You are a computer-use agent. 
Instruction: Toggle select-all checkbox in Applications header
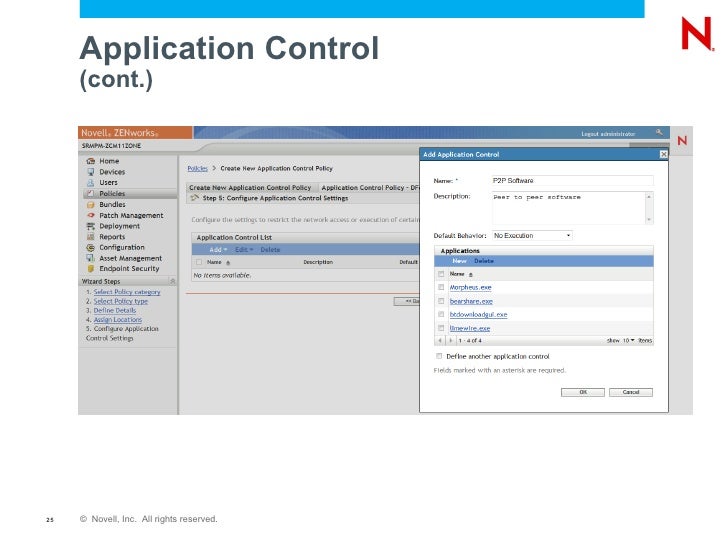[441, 274]
